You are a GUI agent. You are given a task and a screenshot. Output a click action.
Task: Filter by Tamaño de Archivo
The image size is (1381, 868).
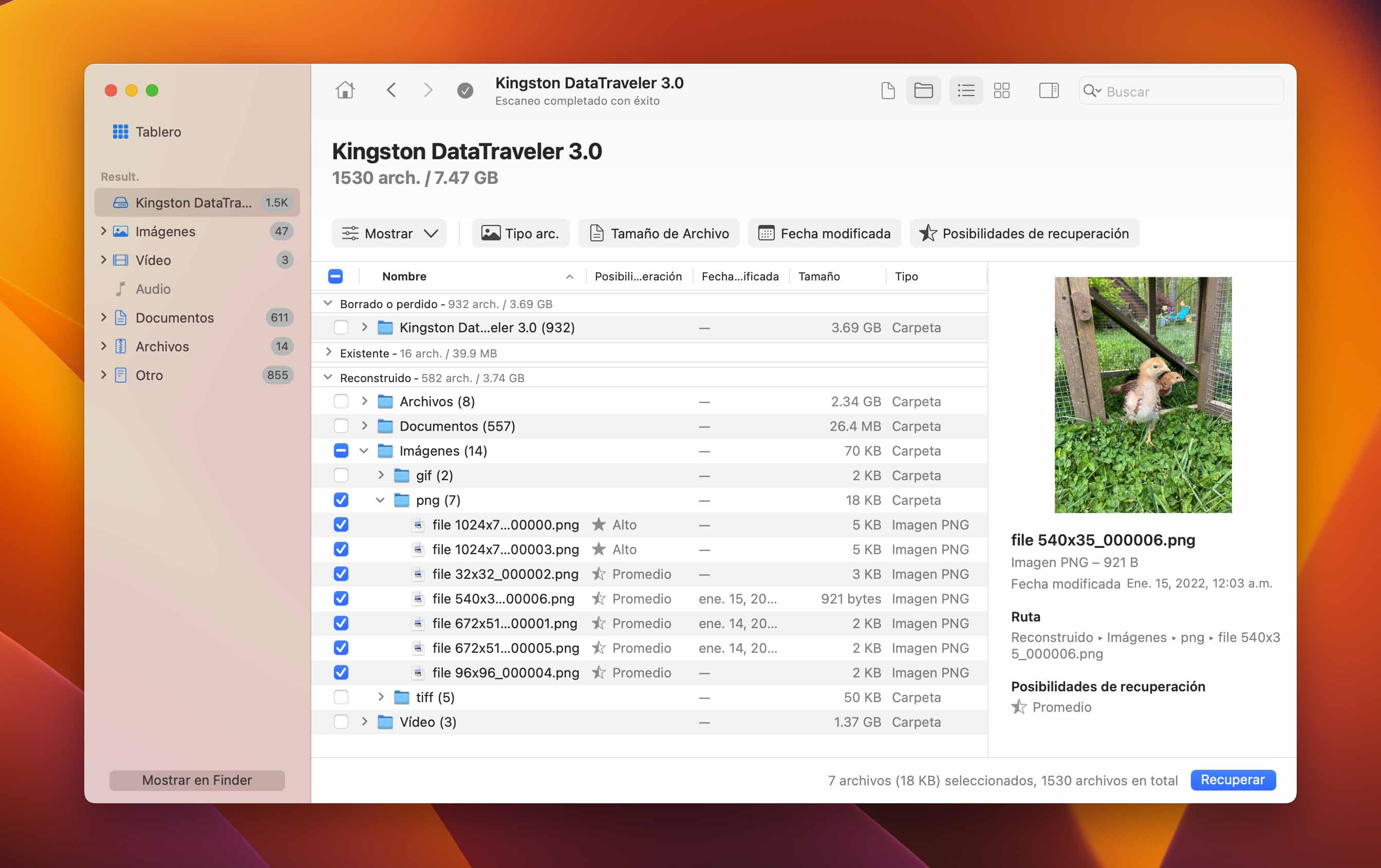point(658,233)
